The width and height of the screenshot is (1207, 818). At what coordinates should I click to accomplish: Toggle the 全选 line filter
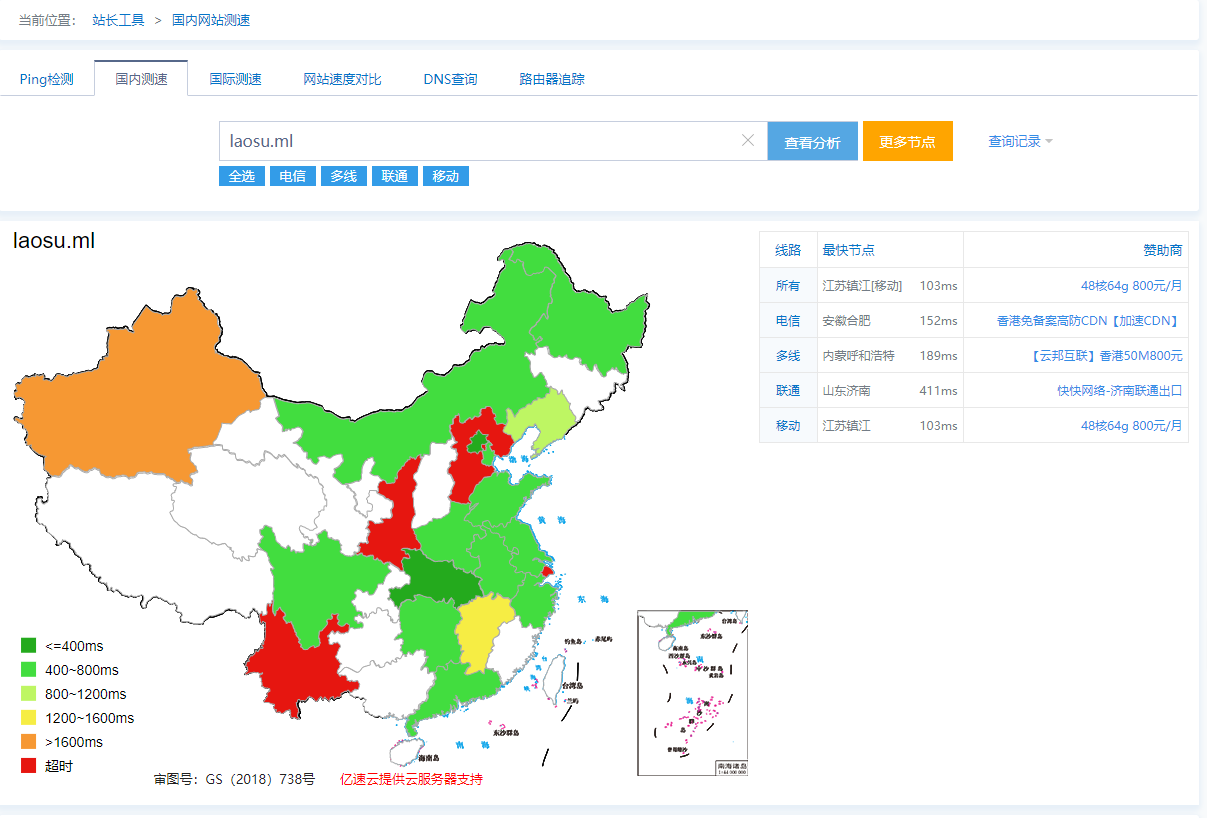242,176
